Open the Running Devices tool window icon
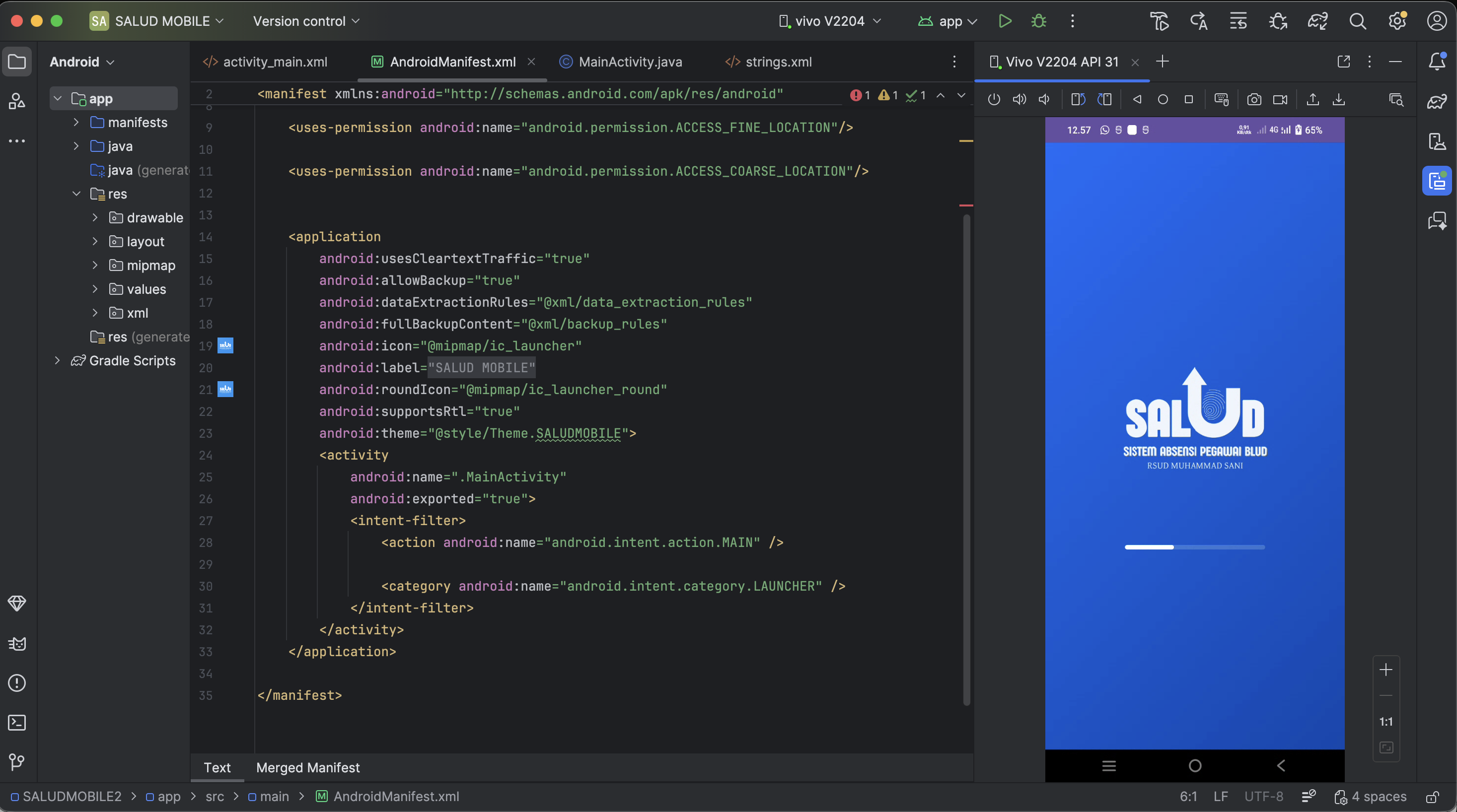Image resolution: width=1457 pixels, height=812 pixels. (1437, 180)
